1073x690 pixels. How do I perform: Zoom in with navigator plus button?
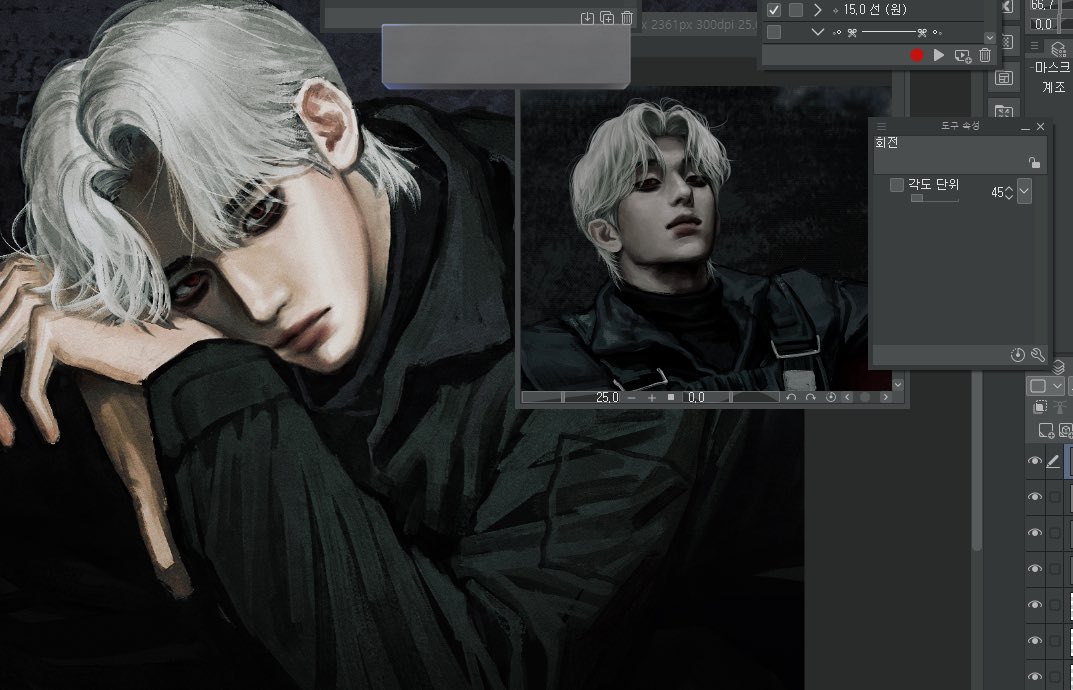click(651, 397)
